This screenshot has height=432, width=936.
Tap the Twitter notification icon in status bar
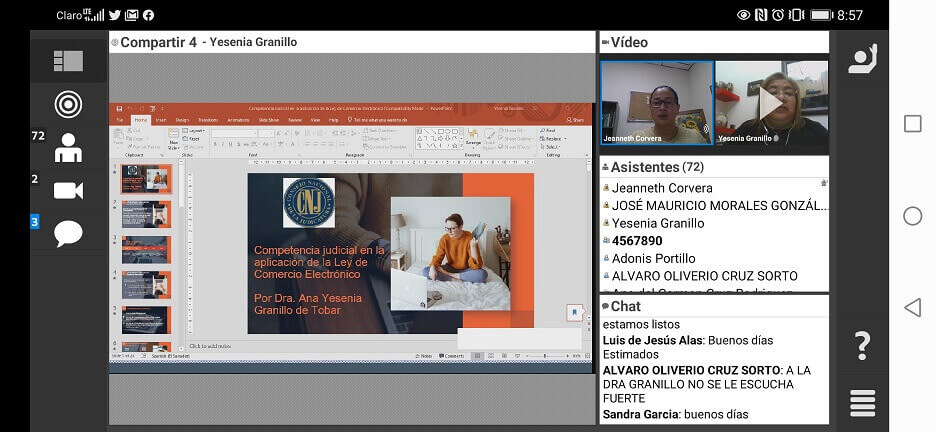point(115,15)
